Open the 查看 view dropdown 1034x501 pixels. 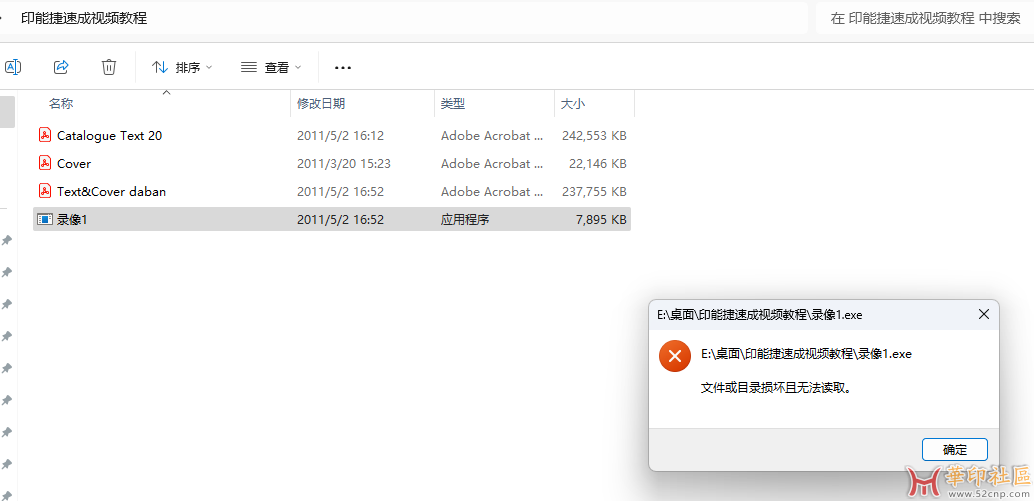tap(271, 67)
